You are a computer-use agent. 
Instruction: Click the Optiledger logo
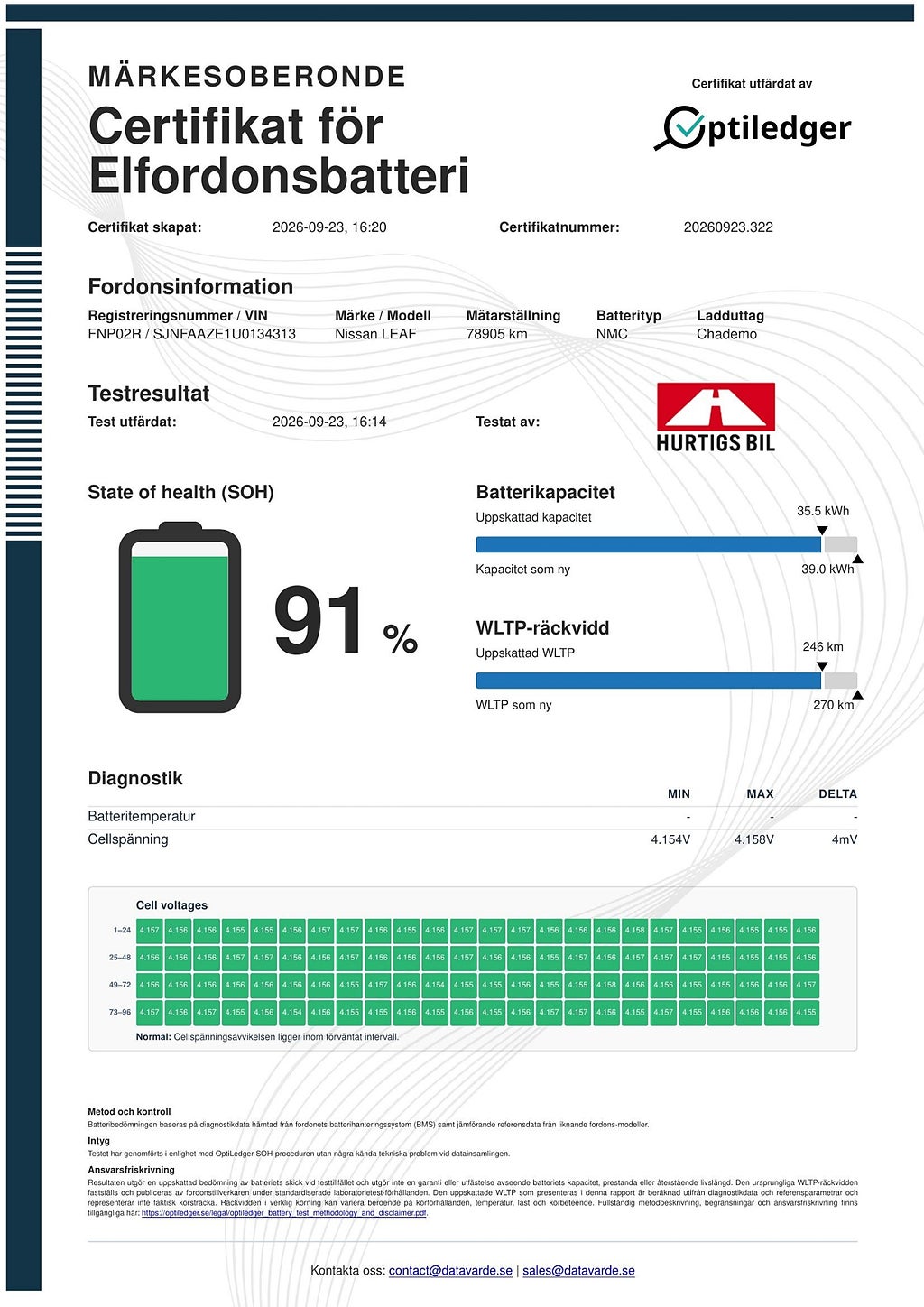click(753, 128)
